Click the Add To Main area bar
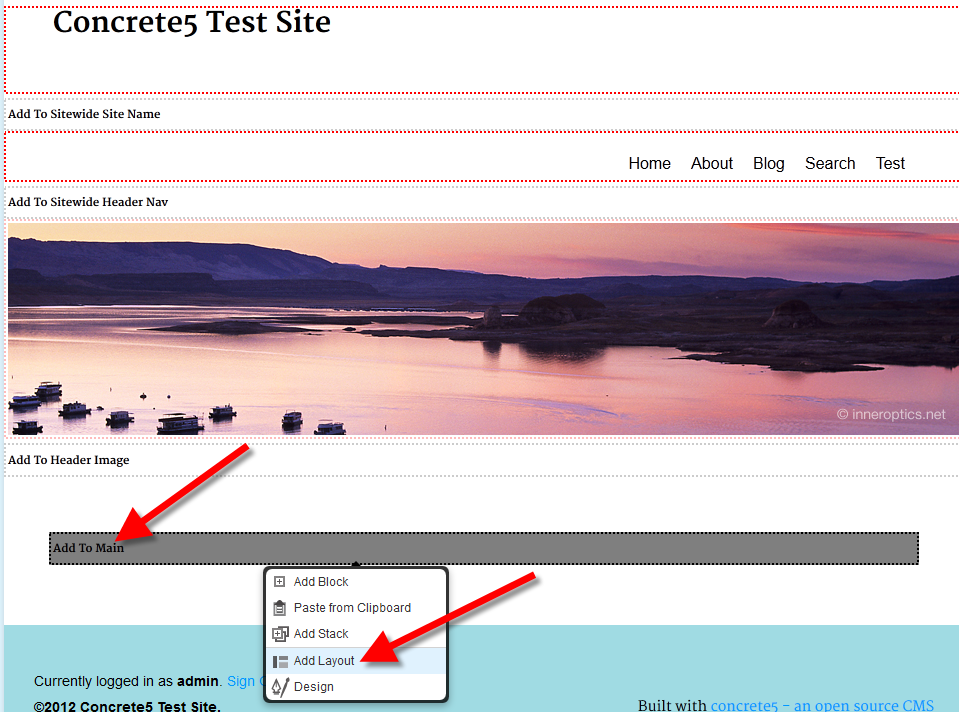 click(500, 548)
